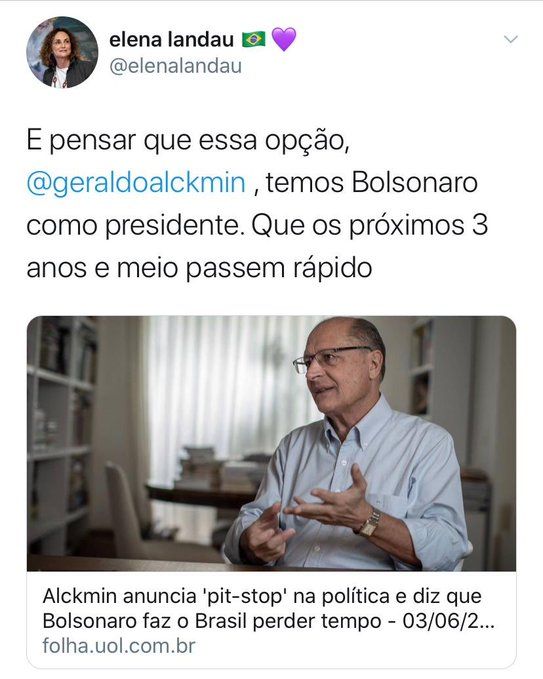543x679 pixels.
Task: Open elena landau's profile avatar
Action: point(62,52)
